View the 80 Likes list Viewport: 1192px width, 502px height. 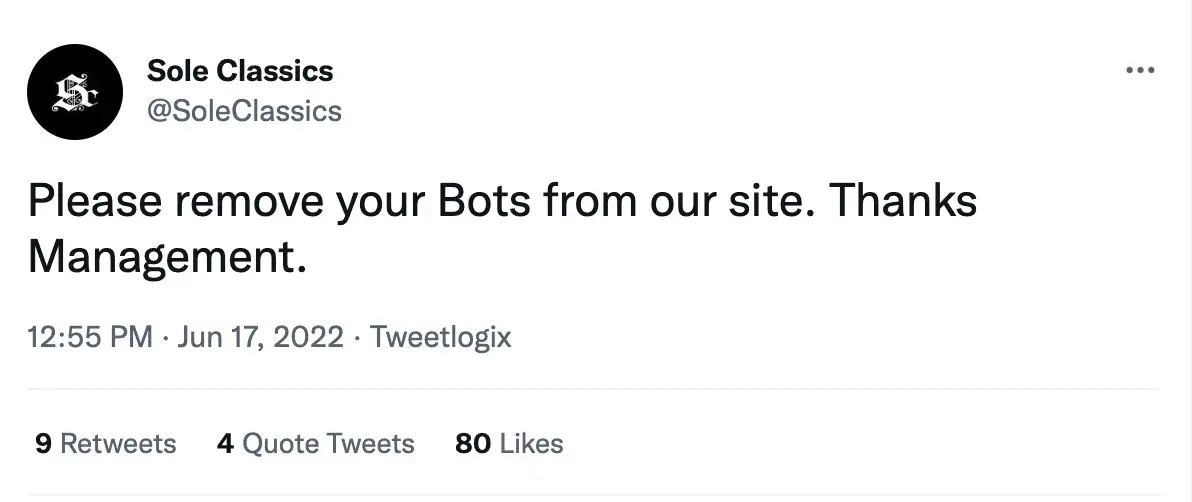pos(509,443)
